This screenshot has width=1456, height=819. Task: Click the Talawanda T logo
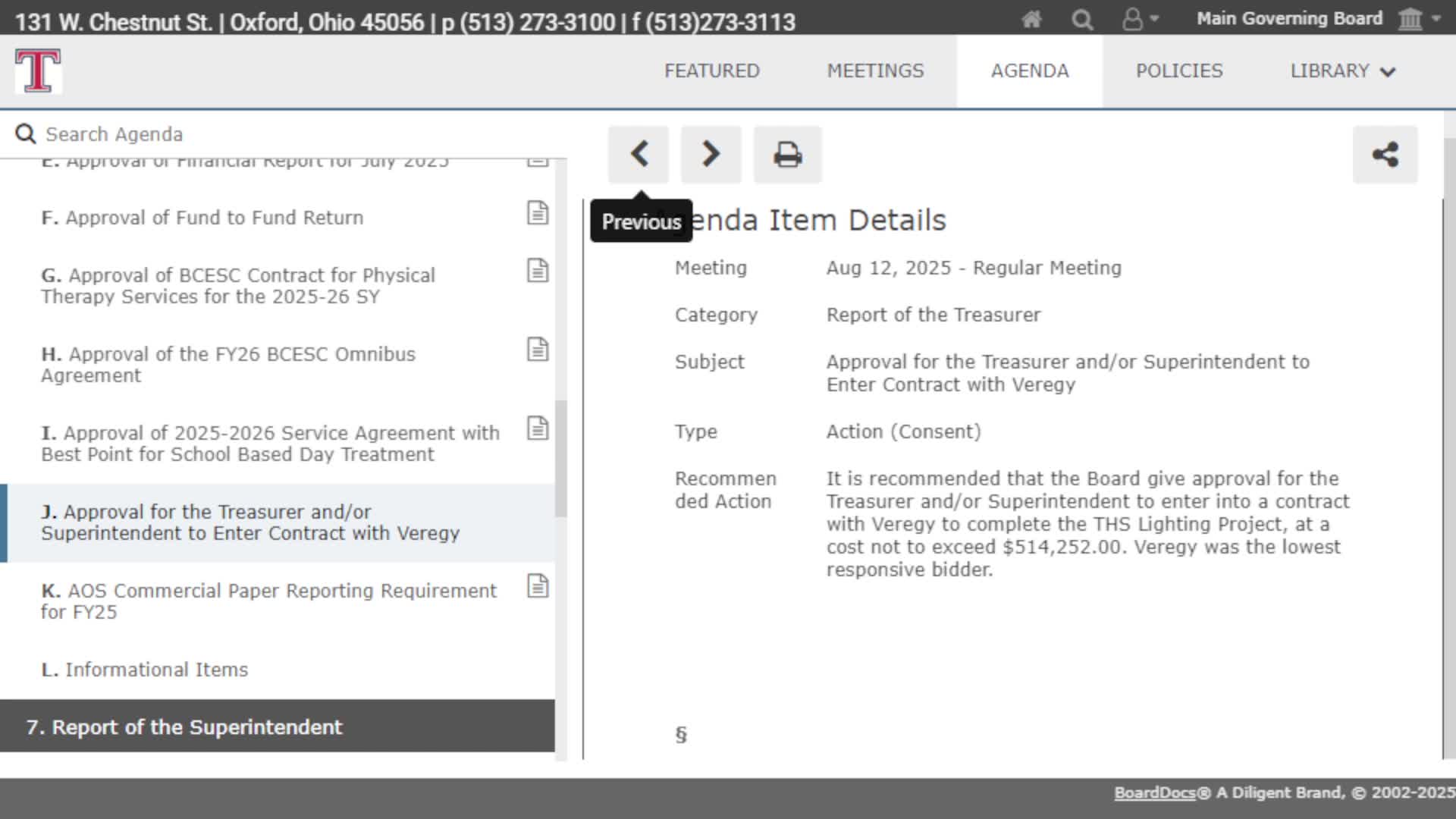point(38,71)
